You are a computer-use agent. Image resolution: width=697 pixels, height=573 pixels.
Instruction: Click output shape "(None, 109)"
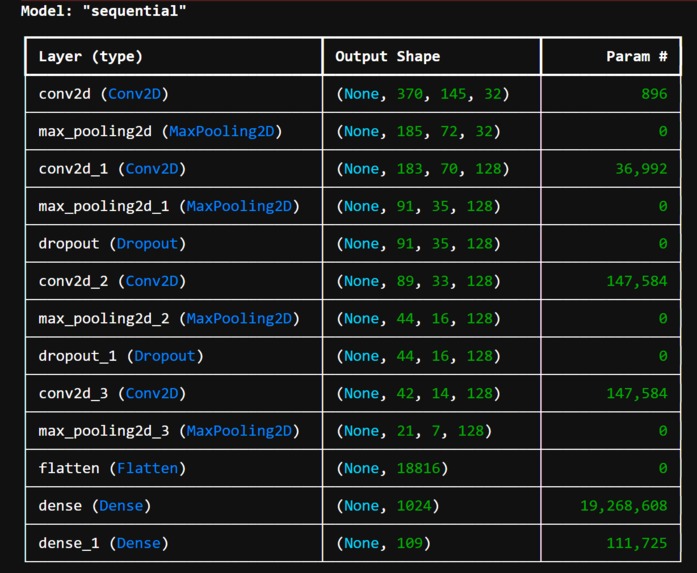383,543
